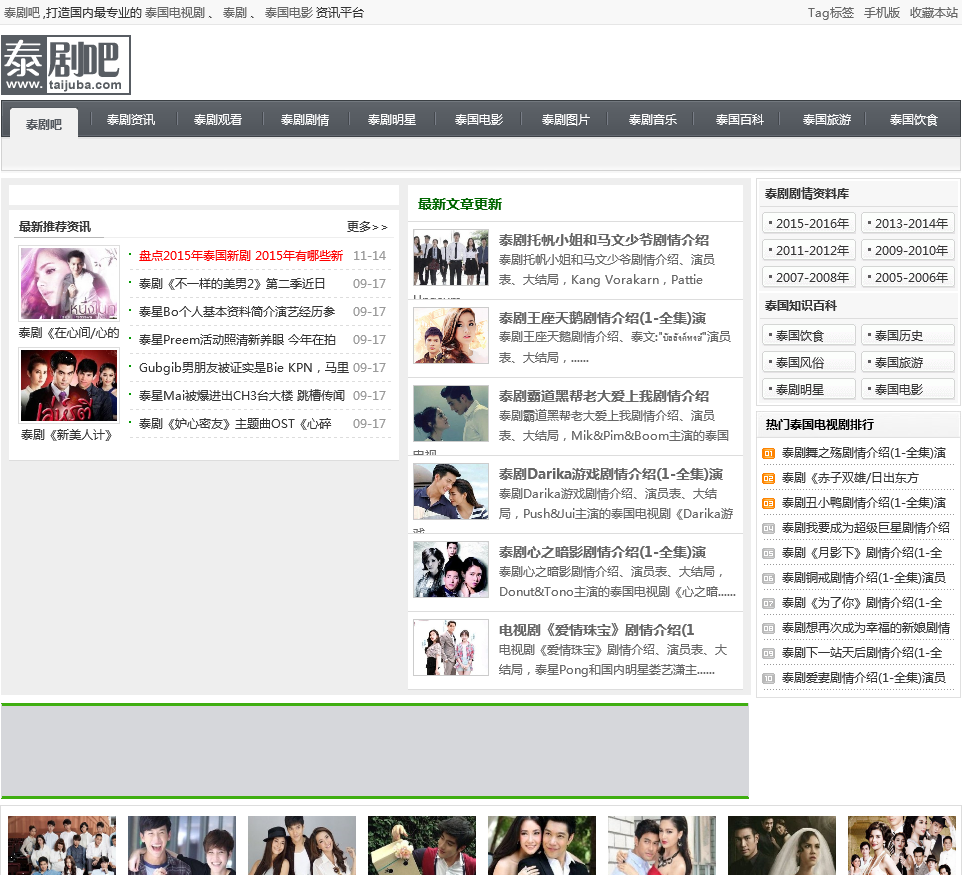Select 2007-2008年 plot archive button
Screen dimensions: 962x875
pyautogui.click(x=809, y=277)
